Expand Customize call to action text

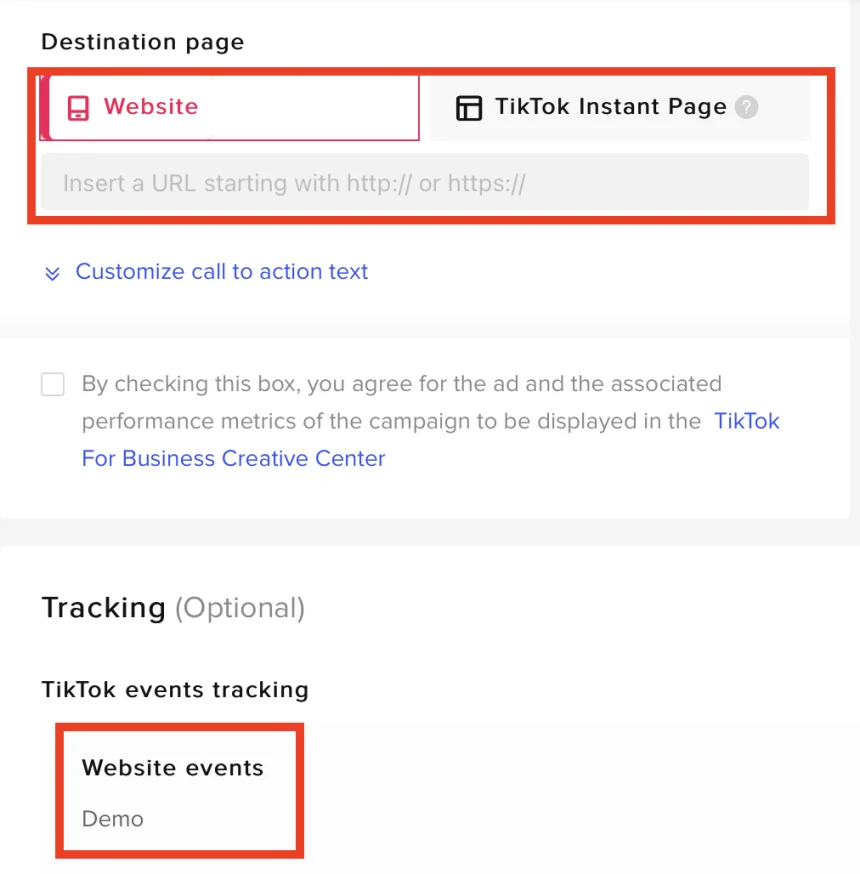[x=221, y=272]
